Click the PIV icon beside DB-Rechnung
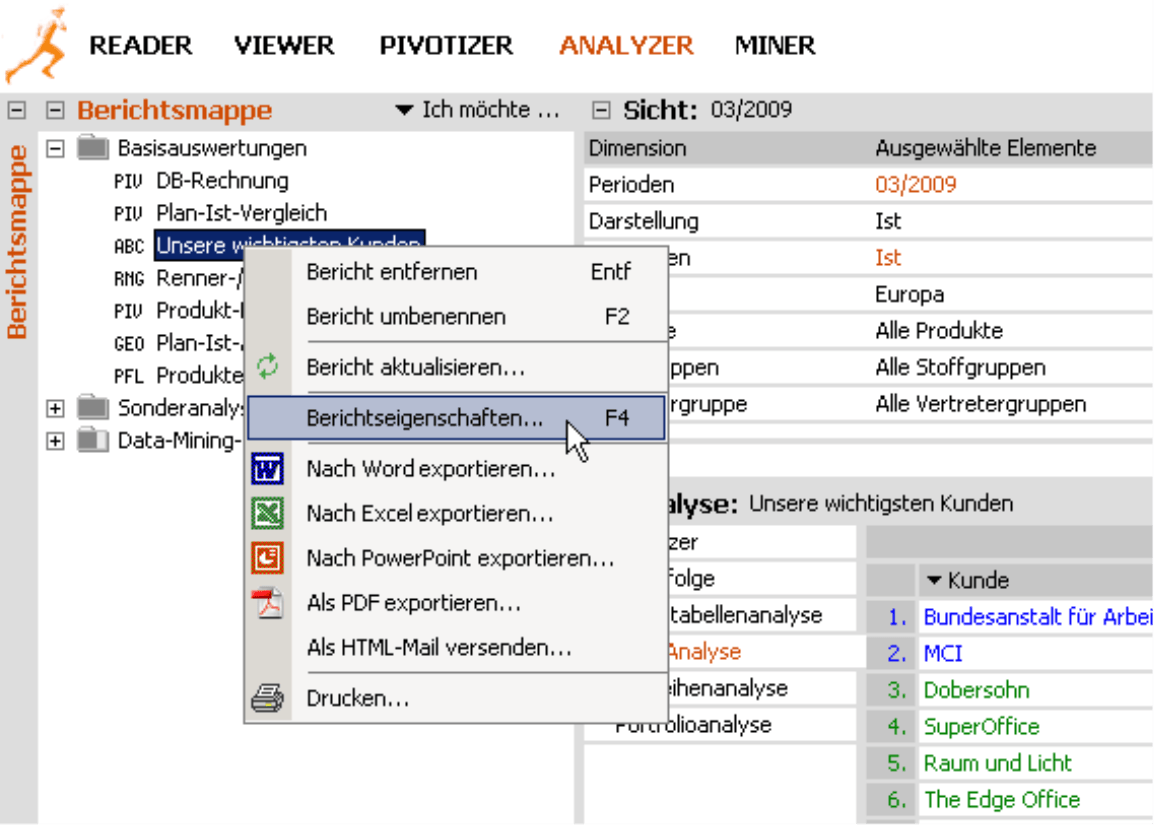This screenshot has width=1154, height=825. [128, 181]
